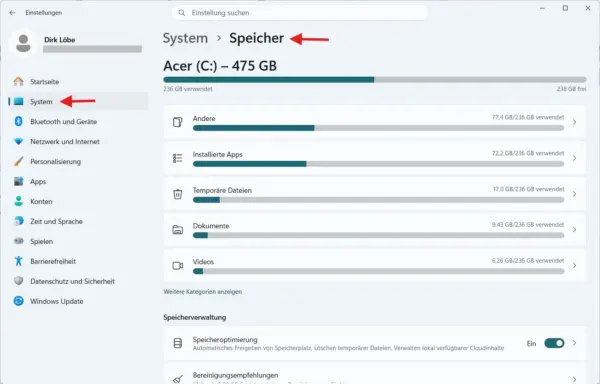This screenshot has height=384, width=600.
Task: Click the magnifier icon in the search box
Action: (182, 13)
